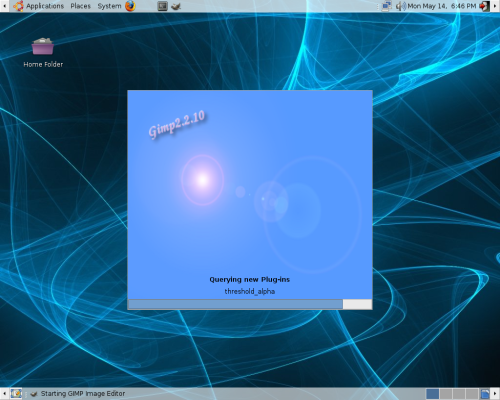The width and height of the screenshot is (500, 400).
Task: Click the network monitor tray icon
Action: [386, 6]
